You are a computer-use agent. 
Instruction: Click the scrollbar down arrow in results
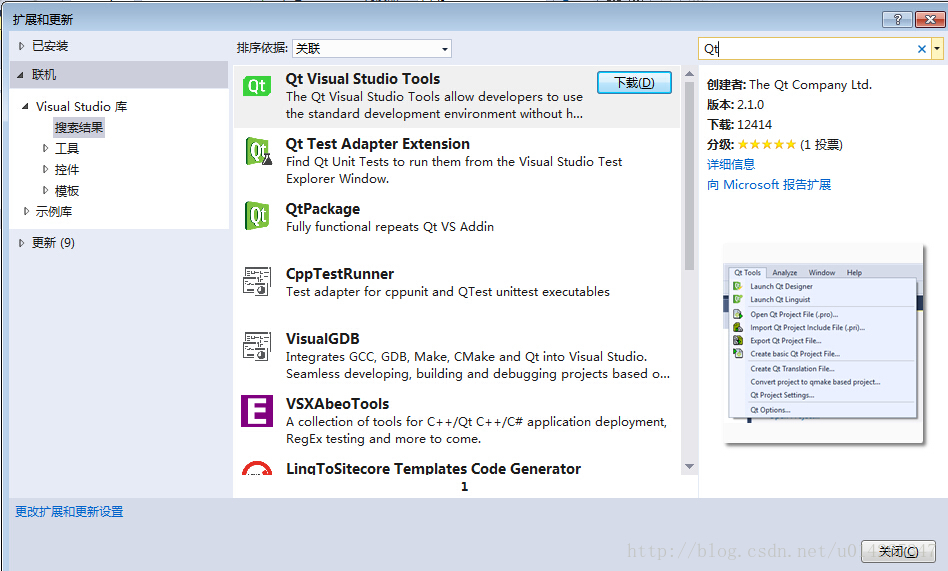point(689,466)
